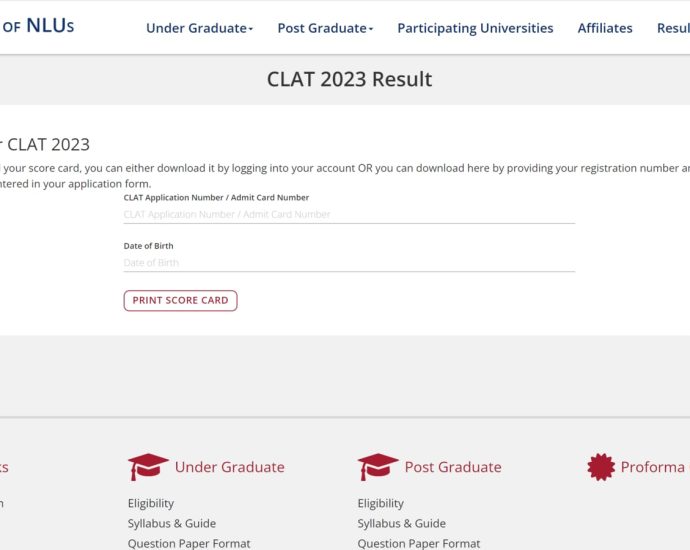
Task: Focus the CLAT Application Number input field
Action: (x=349, y=214)
